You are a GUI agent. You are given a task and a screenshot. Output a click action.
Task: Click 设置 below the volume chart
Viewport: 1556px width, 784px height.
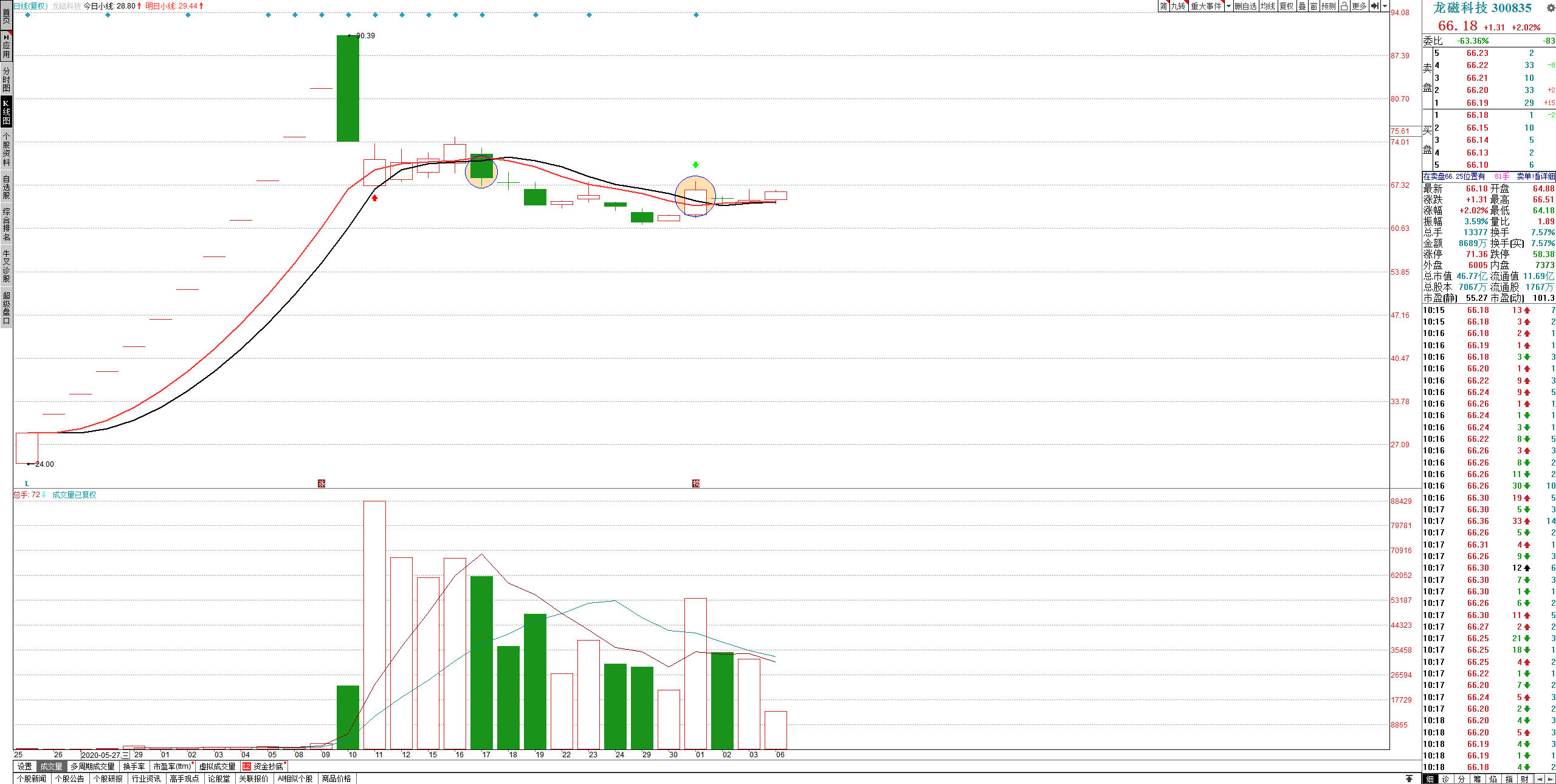24,766
